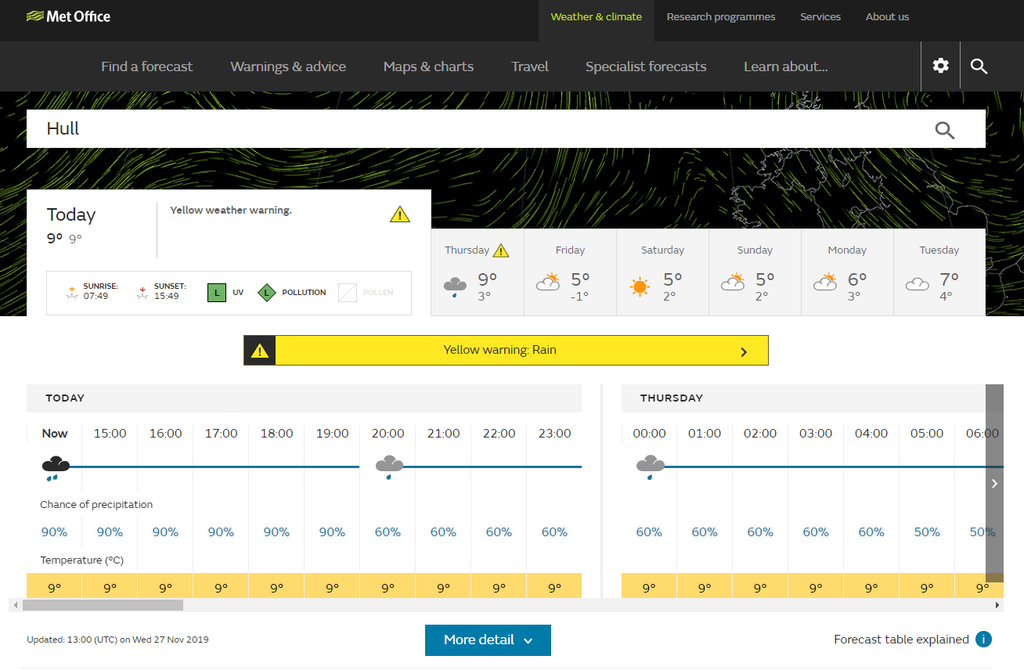Image resolution: width=1024 pixels, height=670 pixels.
Task: Open the Maps & charts menu
Action: point(428,66)
